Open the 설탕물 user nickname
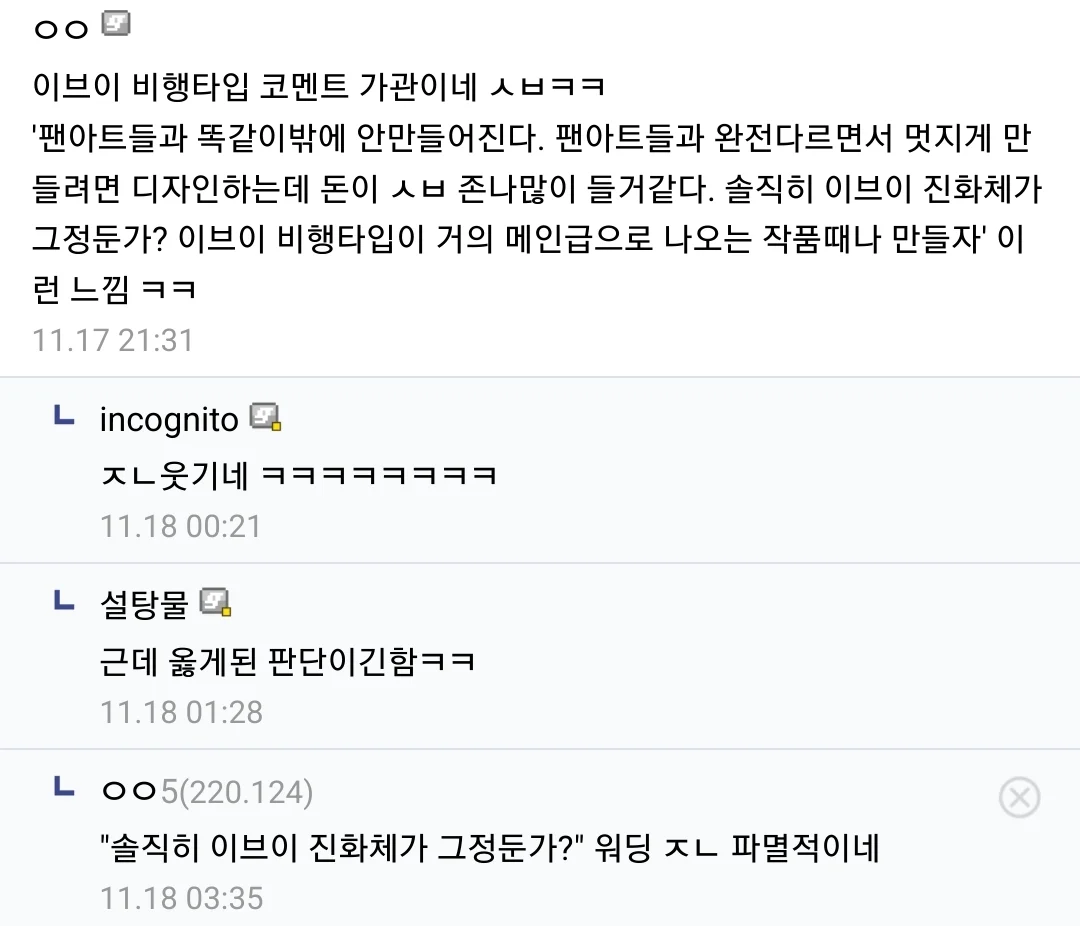Image resolution: width=1080 pixels, height=926 pixels. (144, 604)
